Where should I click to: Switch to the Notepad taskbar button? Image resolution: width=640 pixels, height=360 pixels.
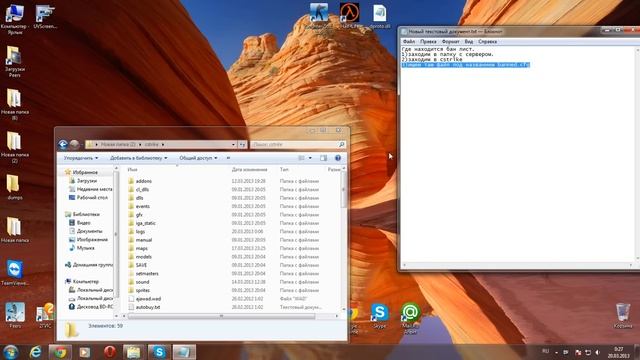point(184,352)
